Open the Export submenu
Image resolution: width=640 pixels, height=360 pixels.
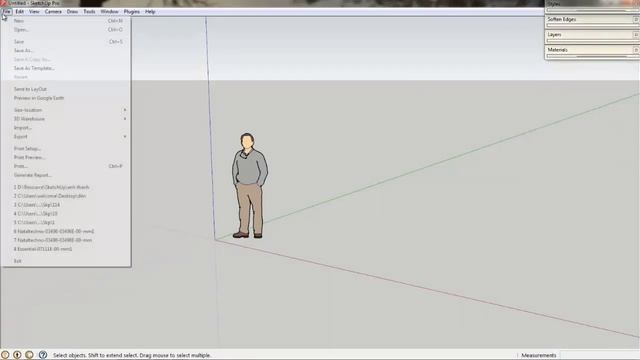click(66, 137)
